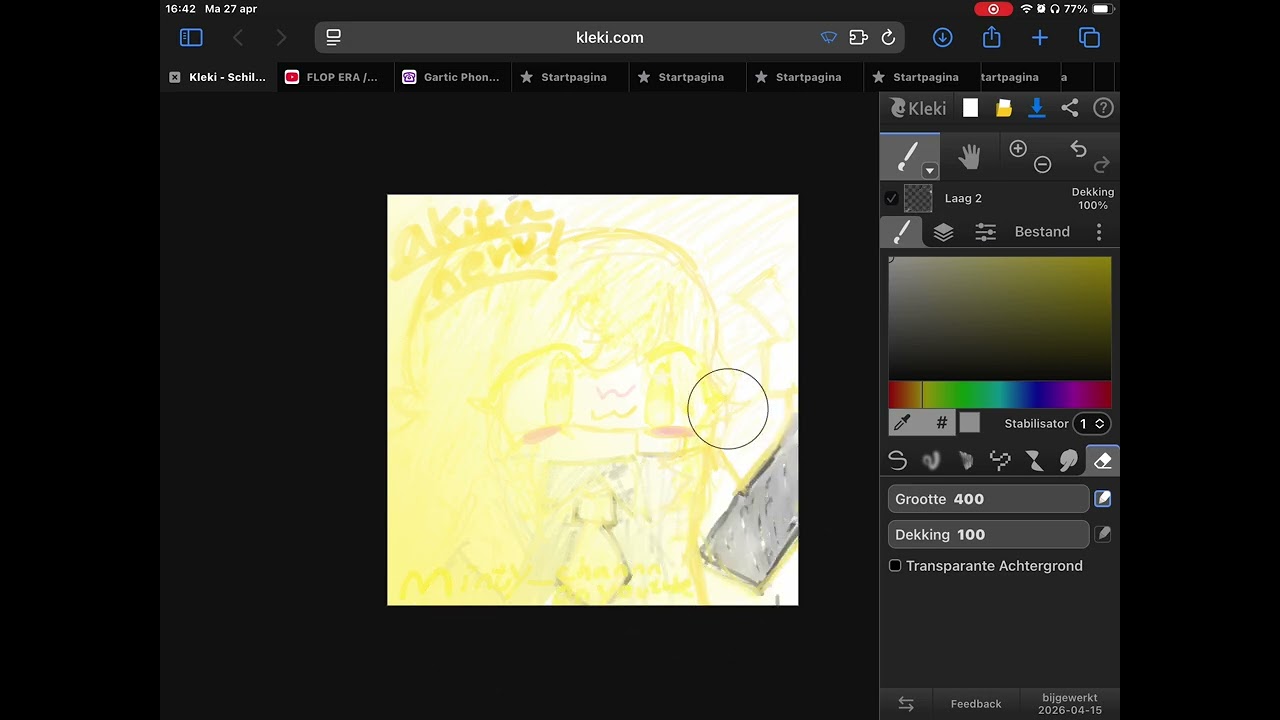Choose a shade in the color picker area
Image resolution: width=1280 pixels, height=720 pixels.
(x=1000, y=318)
